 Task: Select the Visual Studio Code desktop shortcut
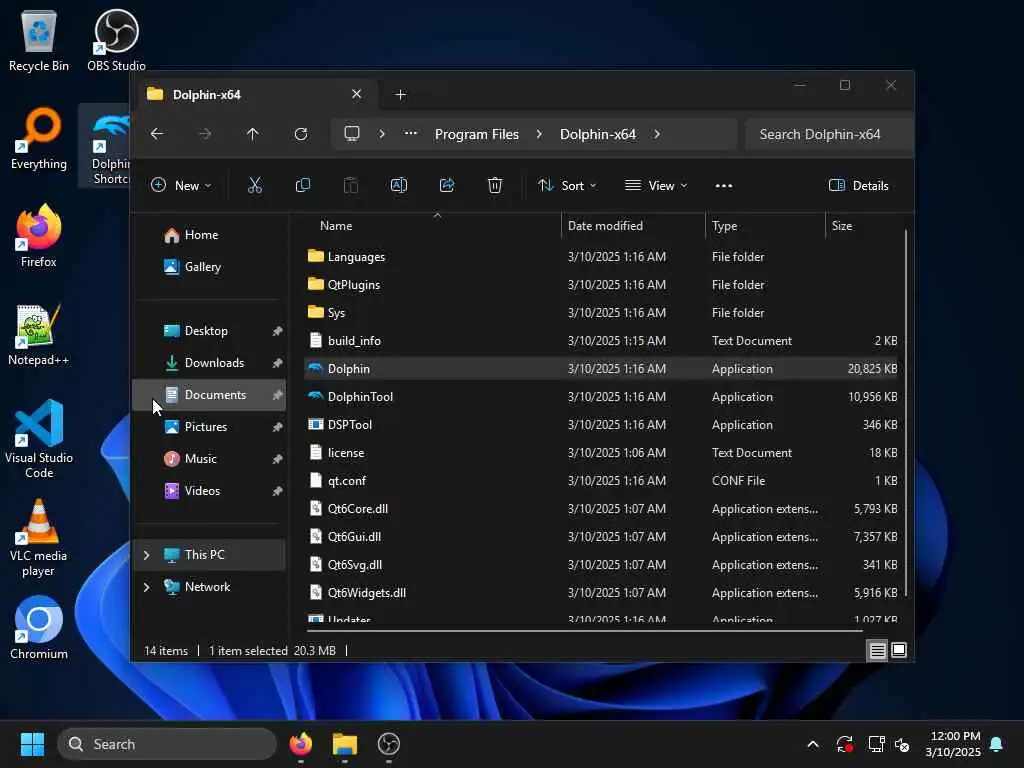(39, 439)
